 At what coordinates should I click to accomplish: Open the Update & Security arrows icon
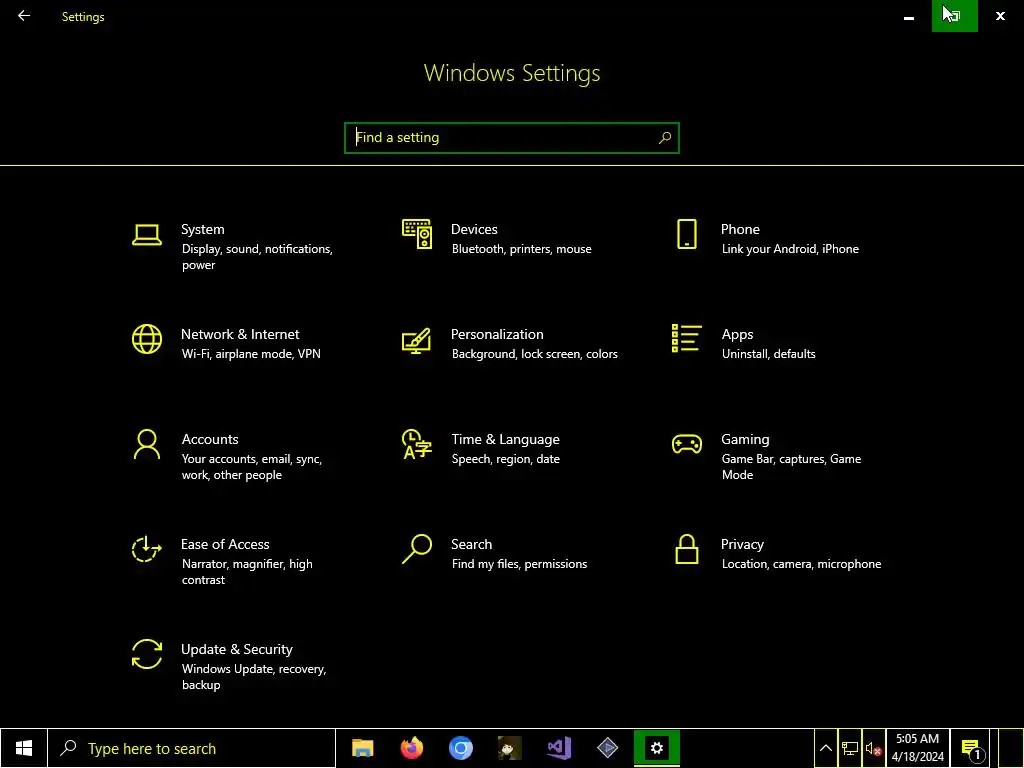point(147,654)
